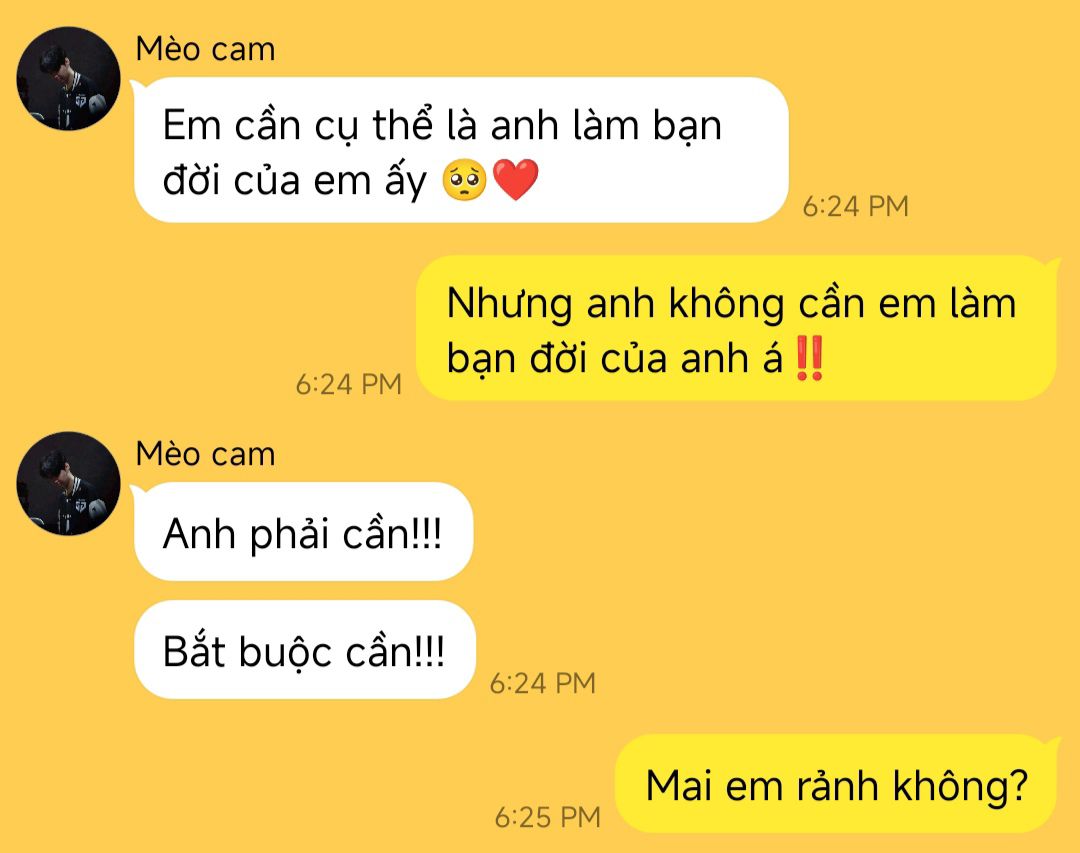
Task: Open the topmost Mèo cam profile avatar
Action: [68, 79]
